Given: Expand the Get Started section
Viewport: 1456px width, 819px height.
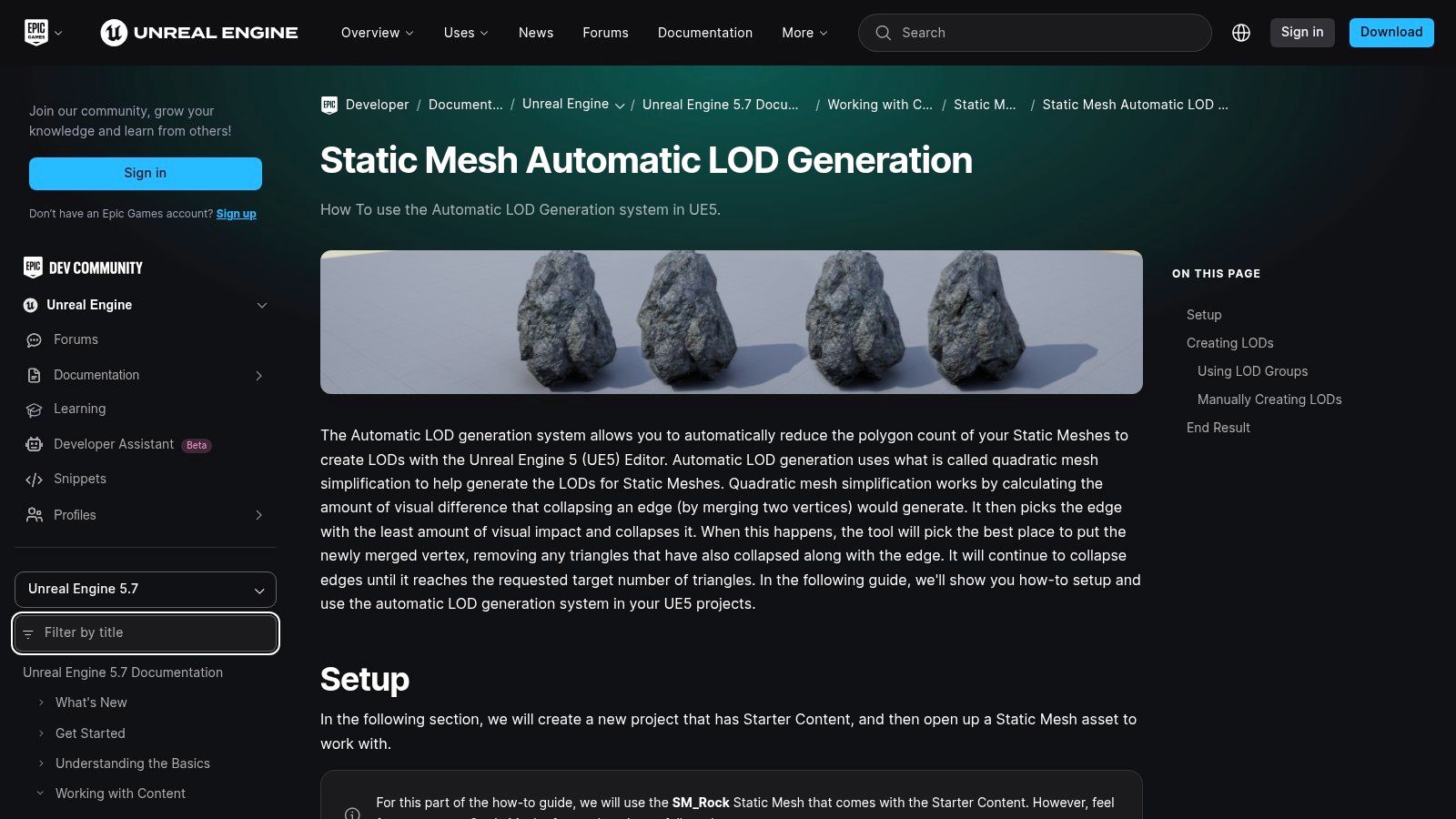Looking at the screenshot, I should (40, 733).
